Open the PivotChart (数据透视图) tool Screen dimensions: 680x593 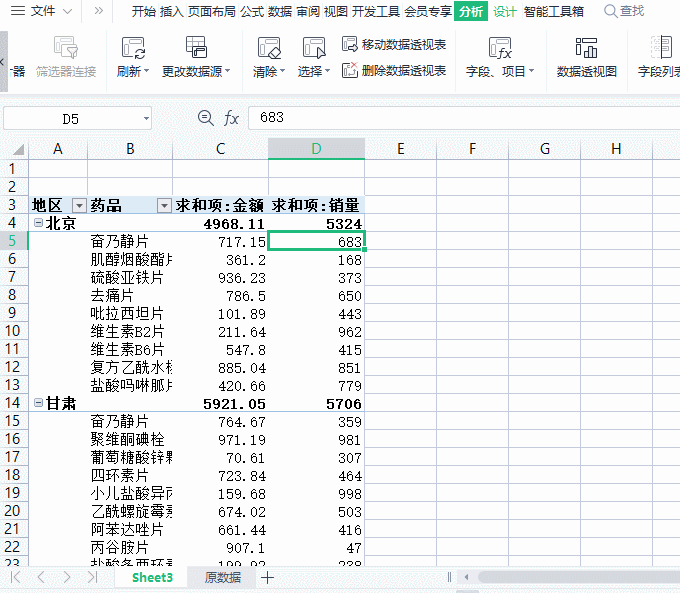(x=586, y=48)
